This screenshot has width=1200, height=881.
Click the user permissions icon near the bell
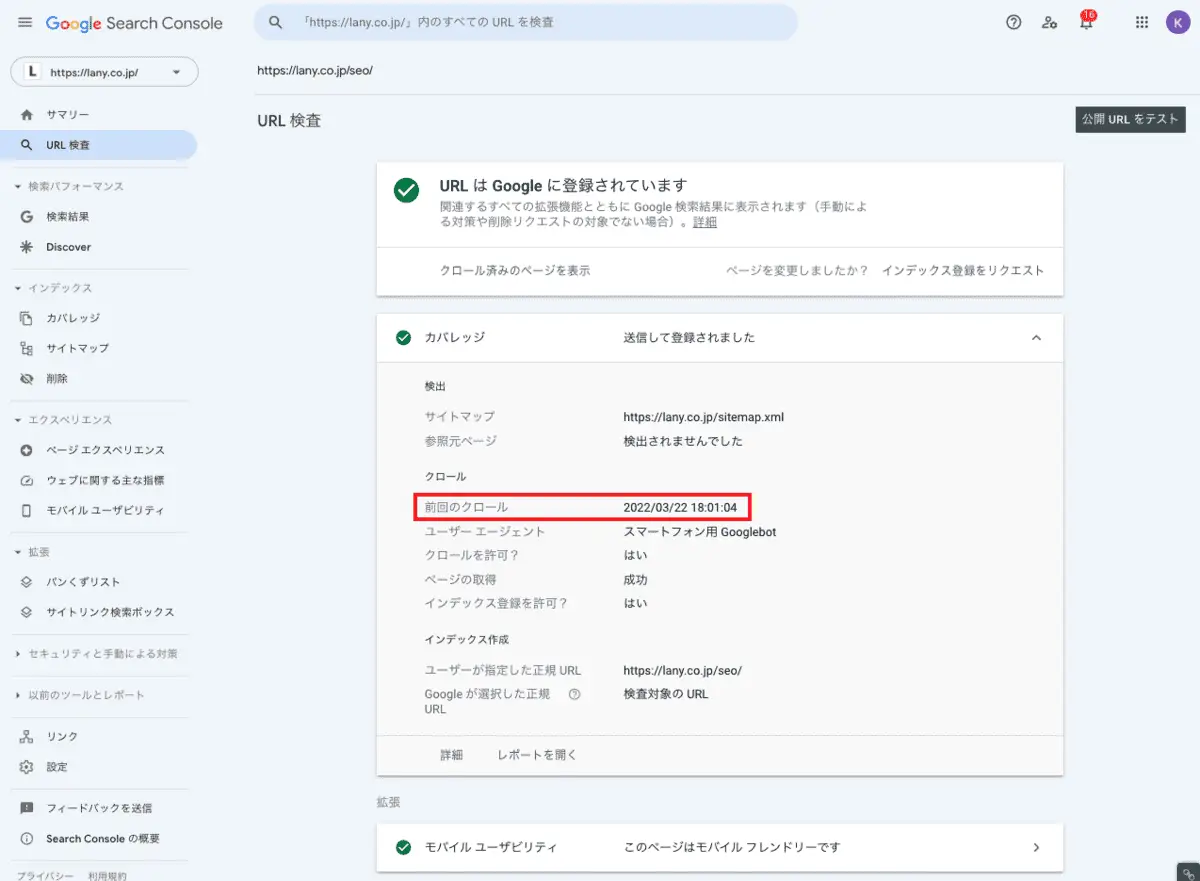coord(1050,22)
